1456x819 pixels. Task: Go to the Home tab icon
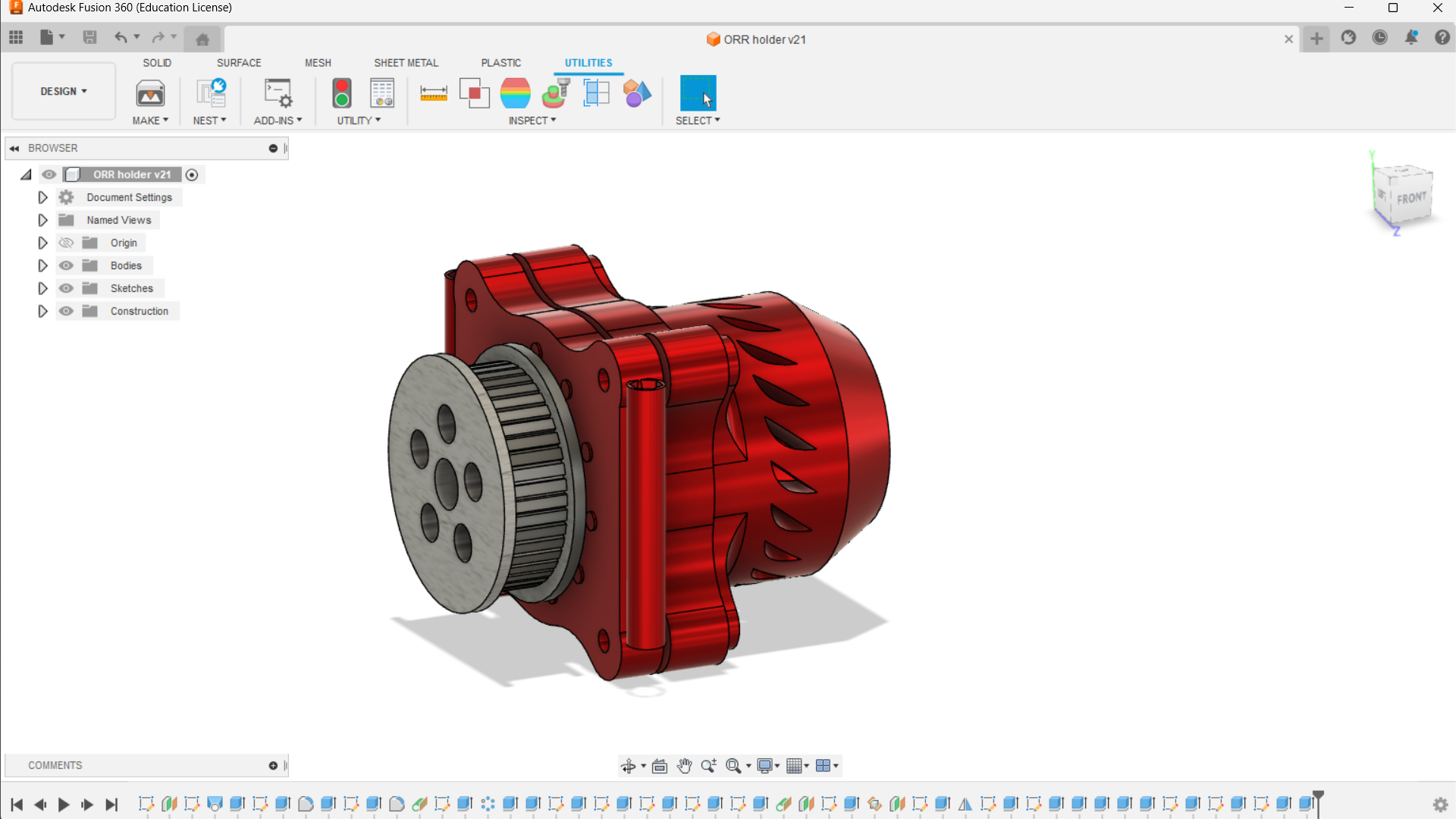click(202, 39)
